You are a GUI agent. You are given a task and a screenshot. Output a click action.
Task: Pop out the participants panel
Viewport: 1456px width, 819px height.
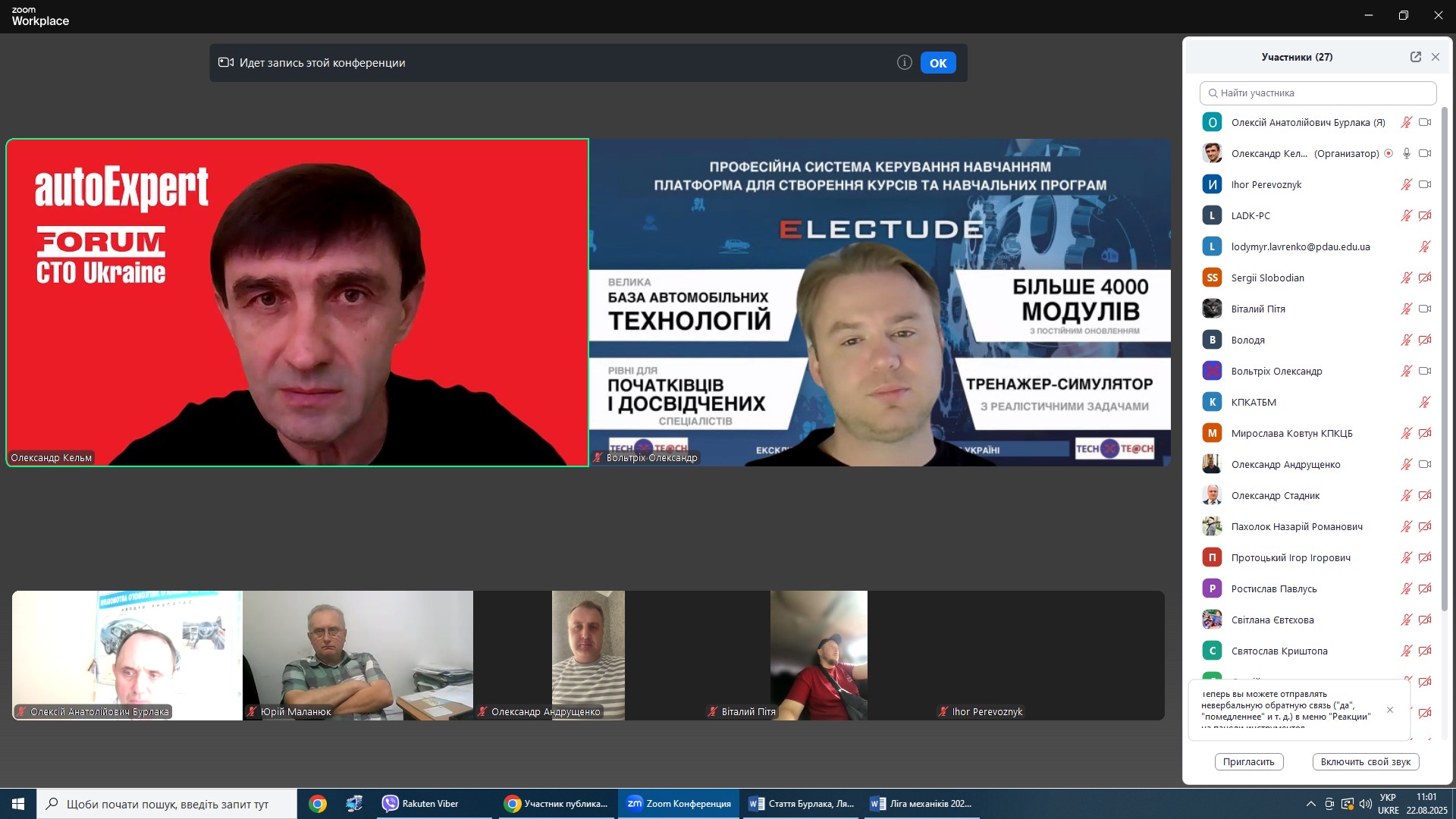pyautogui.click(x=1415, y=57)
